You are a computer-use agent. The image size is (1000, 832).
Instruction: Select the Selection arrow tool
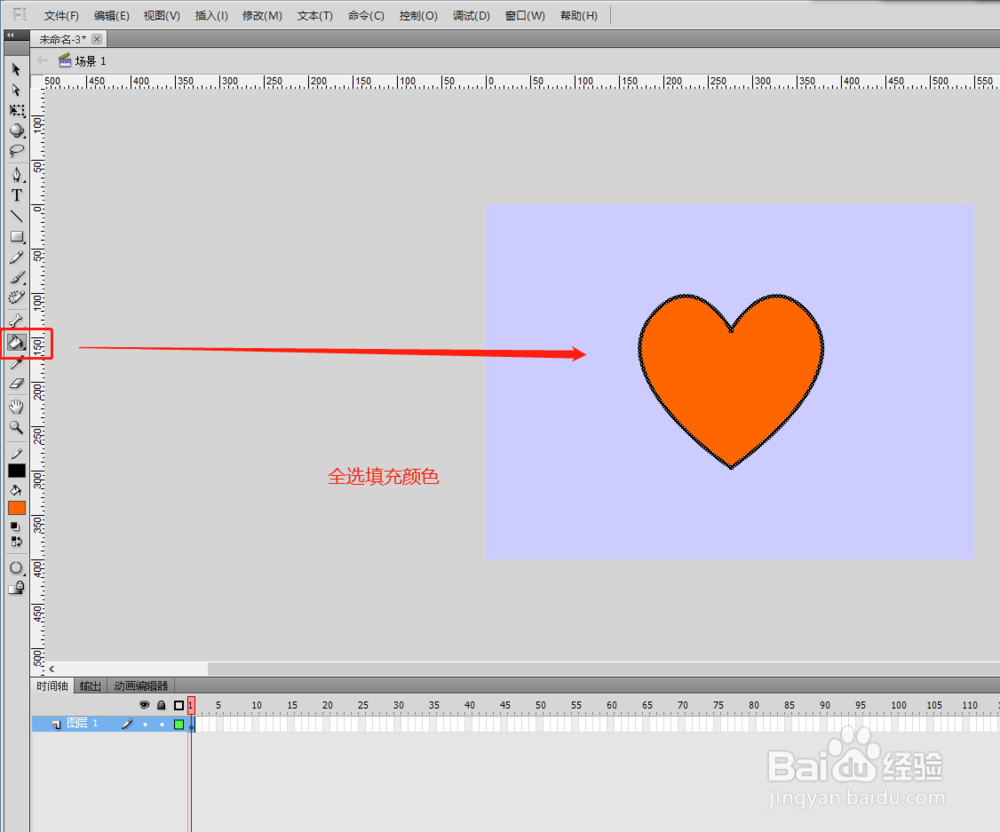click(16, 69)
